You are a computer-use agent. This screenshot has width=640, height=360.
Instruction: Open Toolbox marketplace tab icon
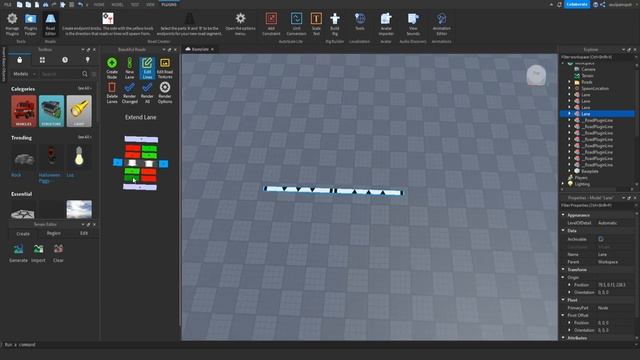20,60
